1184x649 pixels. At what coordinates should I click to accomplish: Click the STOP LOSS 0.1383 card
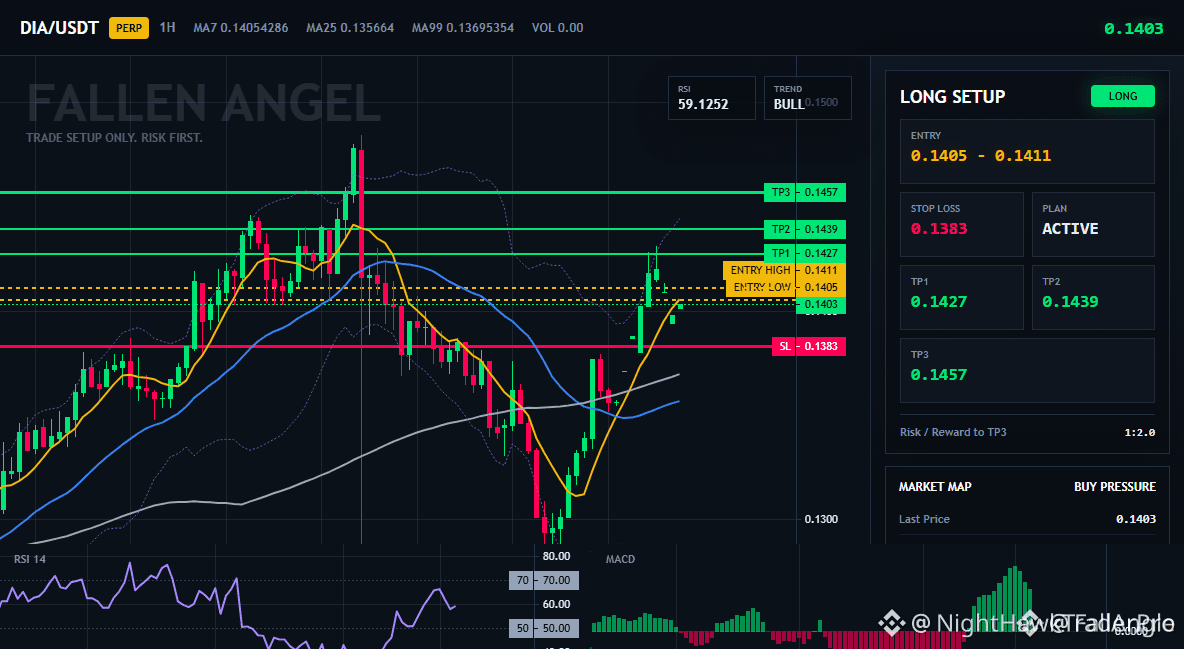tap(961, 224)
